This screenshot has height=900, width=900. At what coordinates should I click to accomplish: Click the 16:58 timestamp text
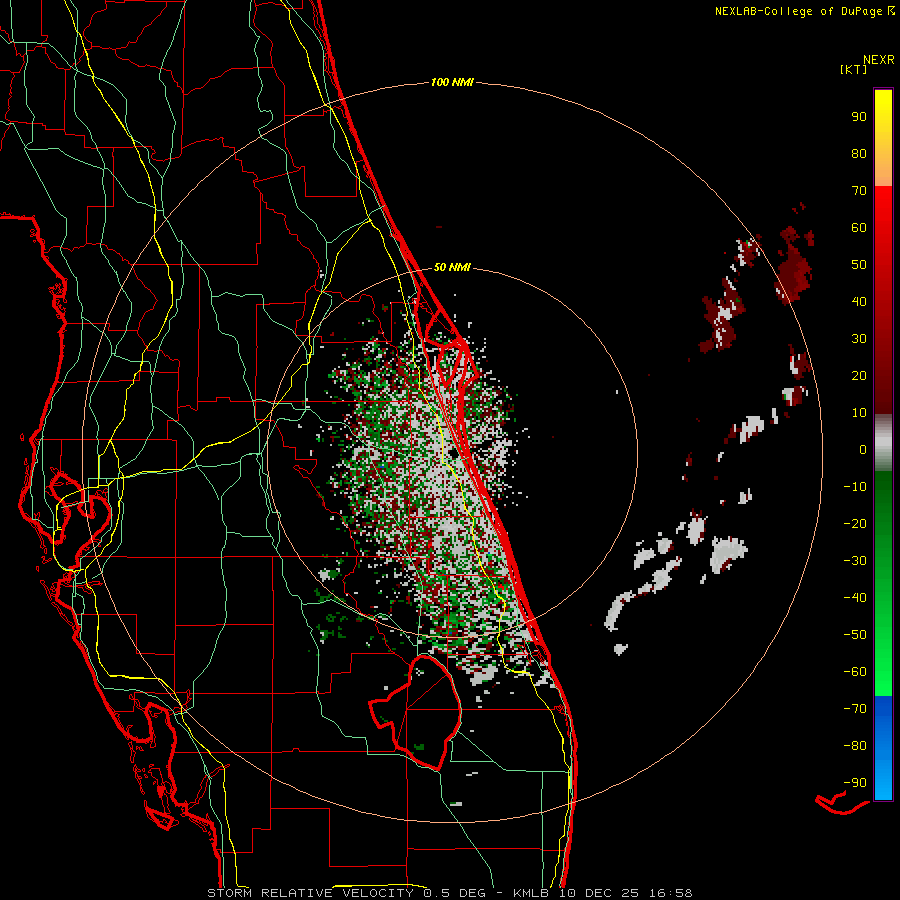click(671, 893)
